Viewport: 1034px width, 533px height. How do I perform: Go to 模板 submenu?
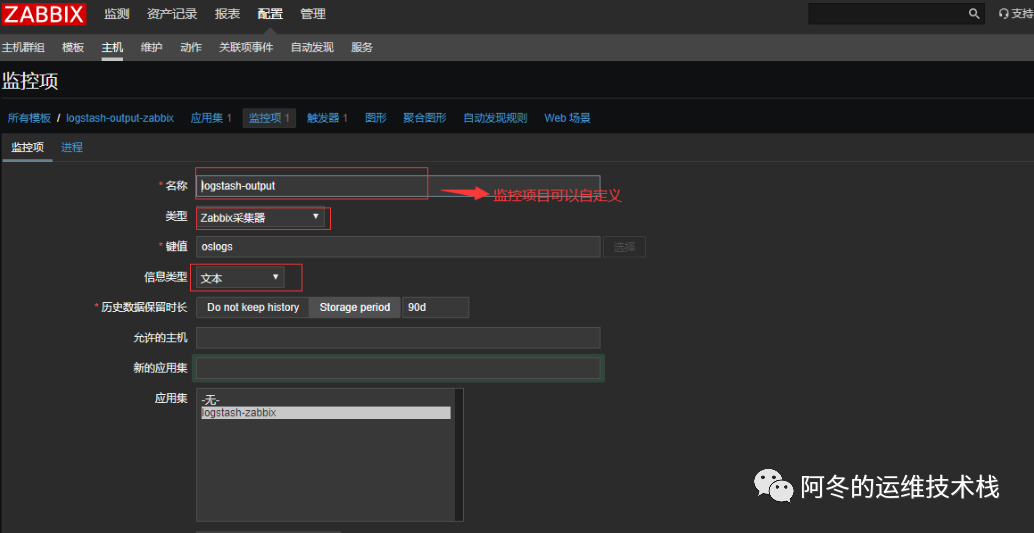click(x=73, y=47)
